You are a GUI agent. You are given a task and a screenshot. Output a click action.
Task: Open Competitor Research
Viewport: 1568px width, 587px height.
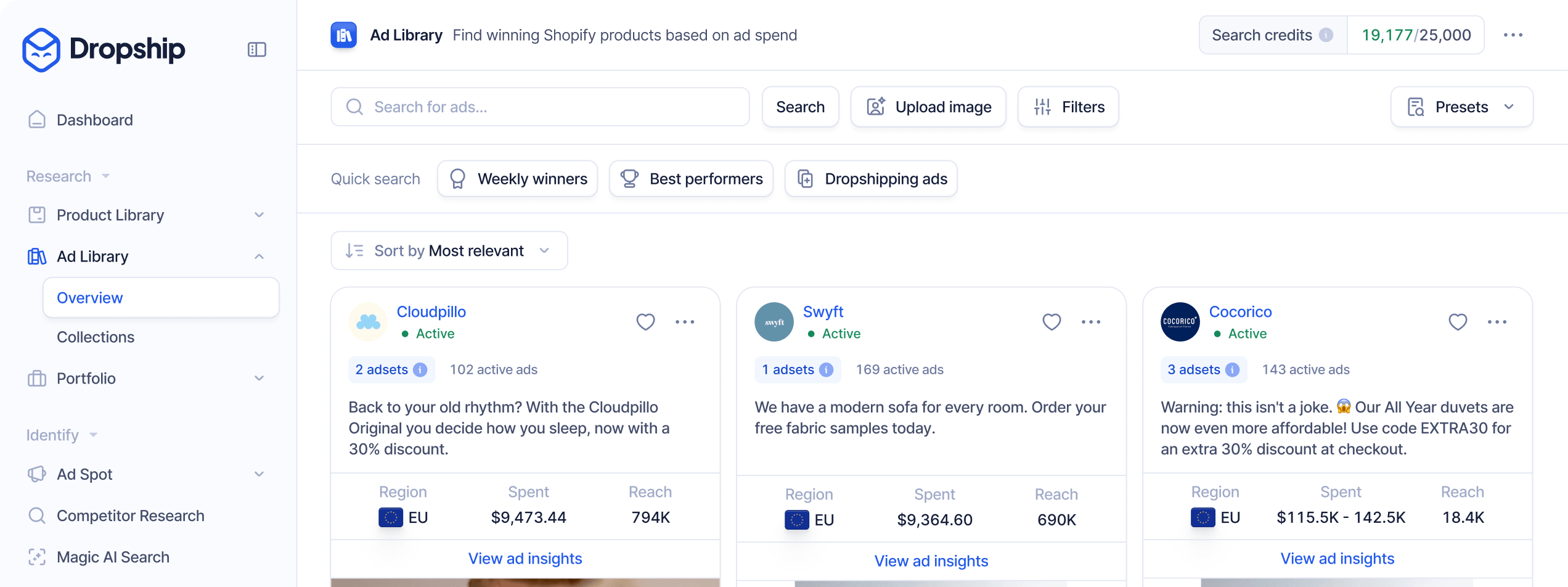[130, 515]
